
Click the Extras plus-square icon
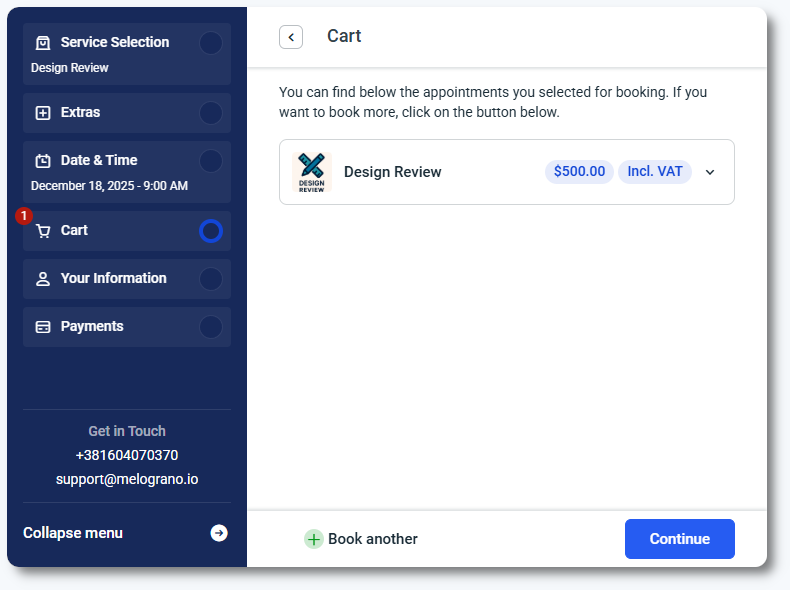[43, 113]
